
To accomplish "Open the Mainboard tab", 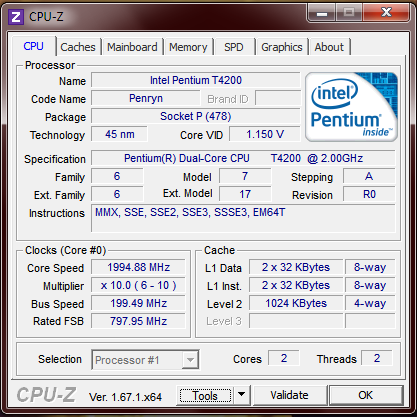I will click(132, 47).
